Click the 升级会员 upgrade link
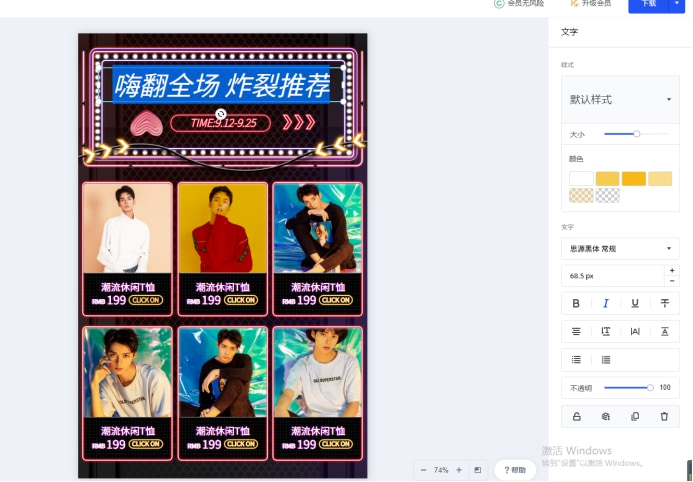693x482 pixels. (591, 4)
